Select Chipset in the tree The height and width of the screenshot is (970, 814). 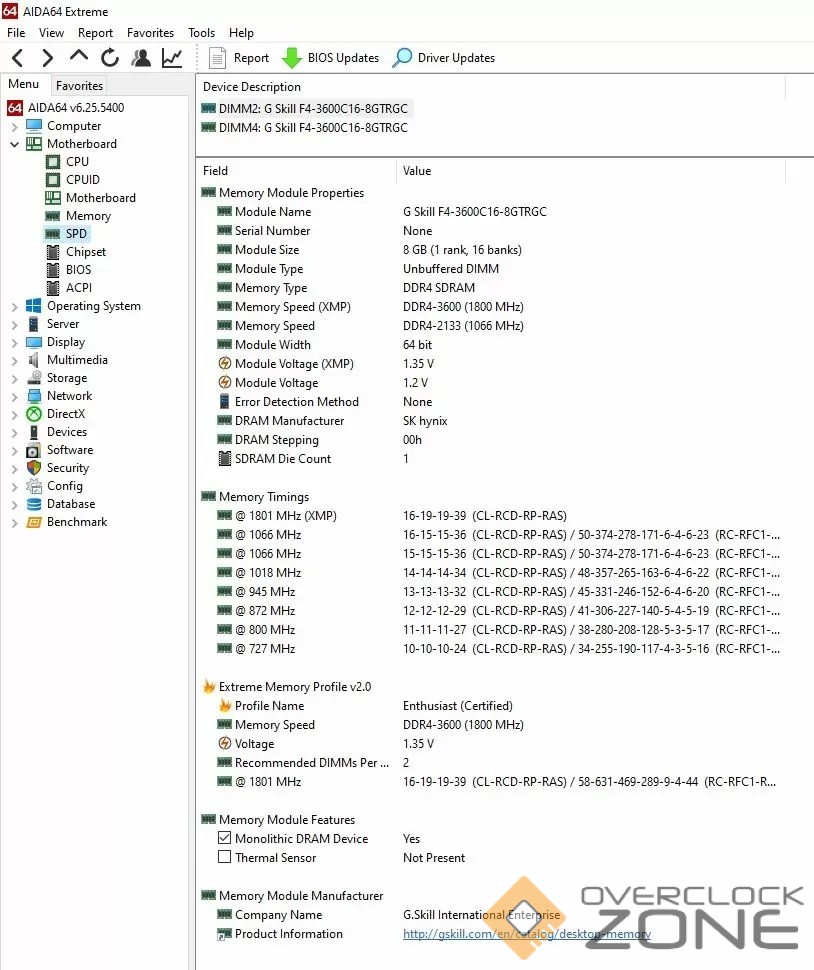pyautogui.click(x=85, y=252)
